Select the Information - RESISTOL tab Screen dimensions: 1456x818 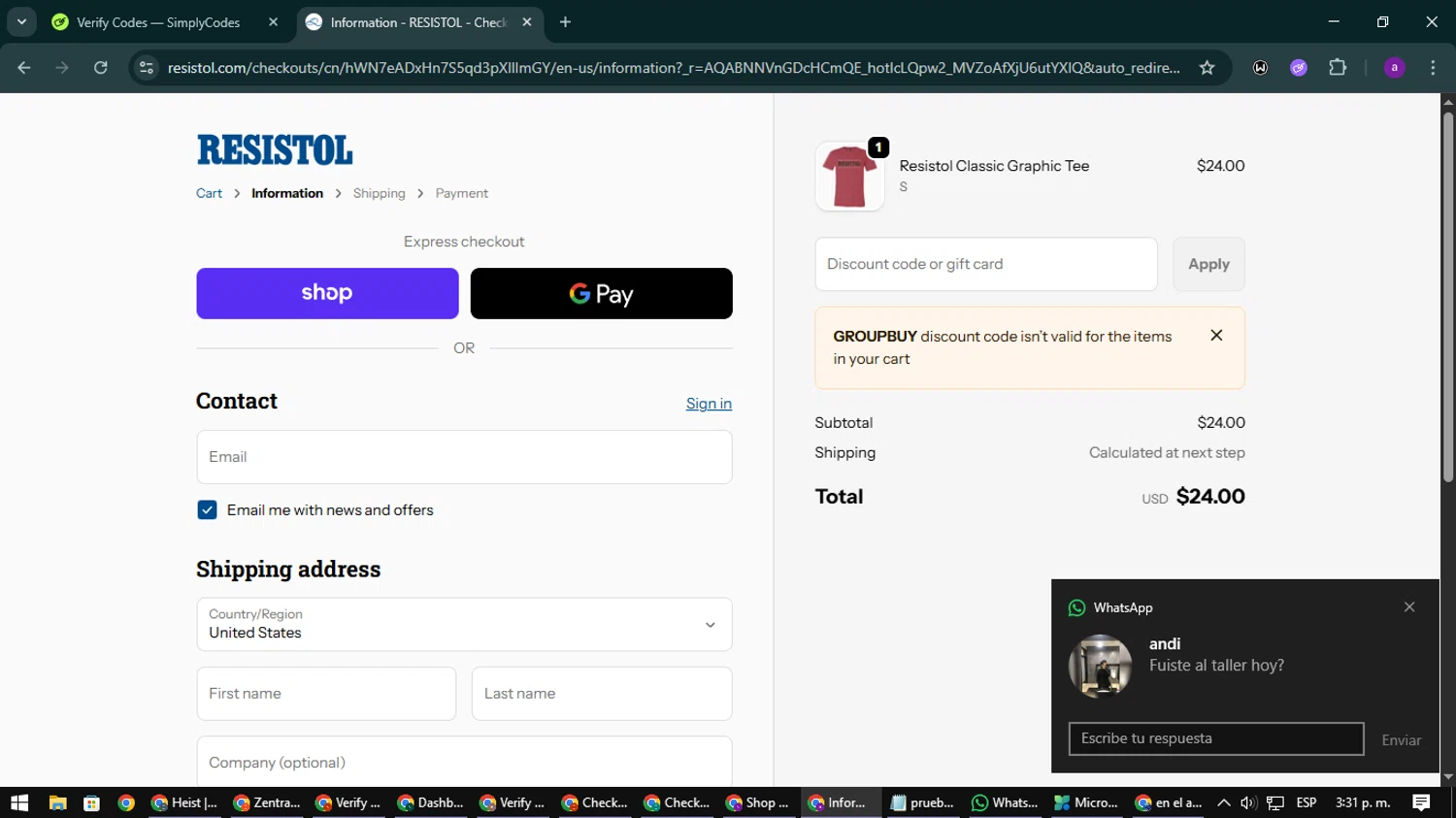pos(417,22)
